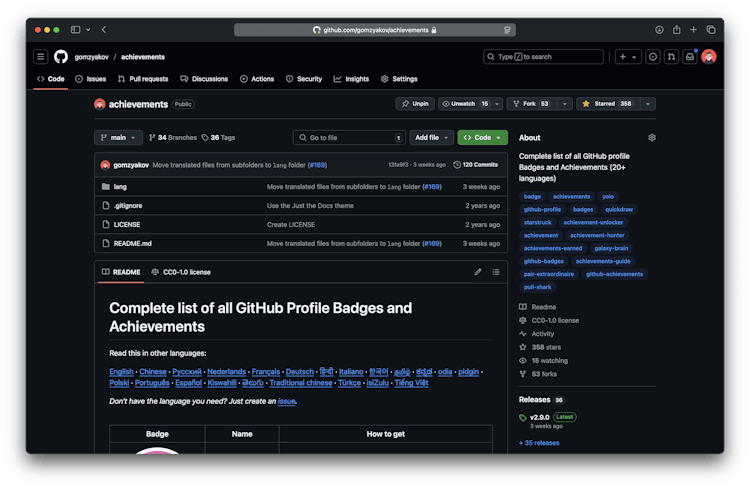Click the v2.9.0 release tag icon
The image size is (750, 488).
[x=523, y=418]
